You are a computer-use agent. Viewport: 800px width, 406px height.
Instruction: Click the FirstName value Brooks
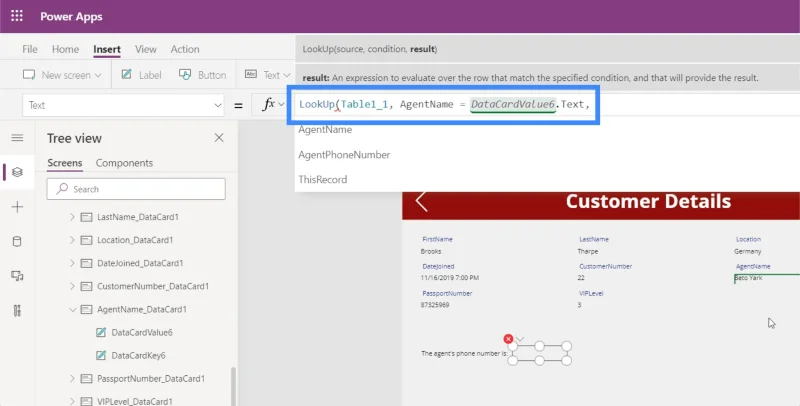pyautogui.click(x=431, y=251)
